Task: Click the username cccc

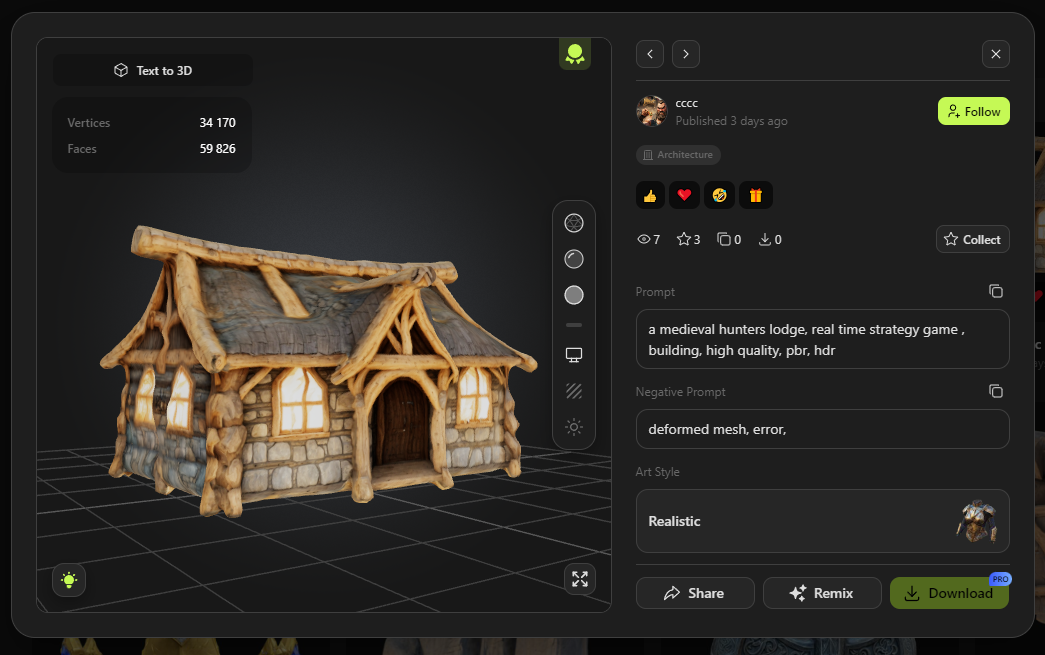Action: [686, 103]
